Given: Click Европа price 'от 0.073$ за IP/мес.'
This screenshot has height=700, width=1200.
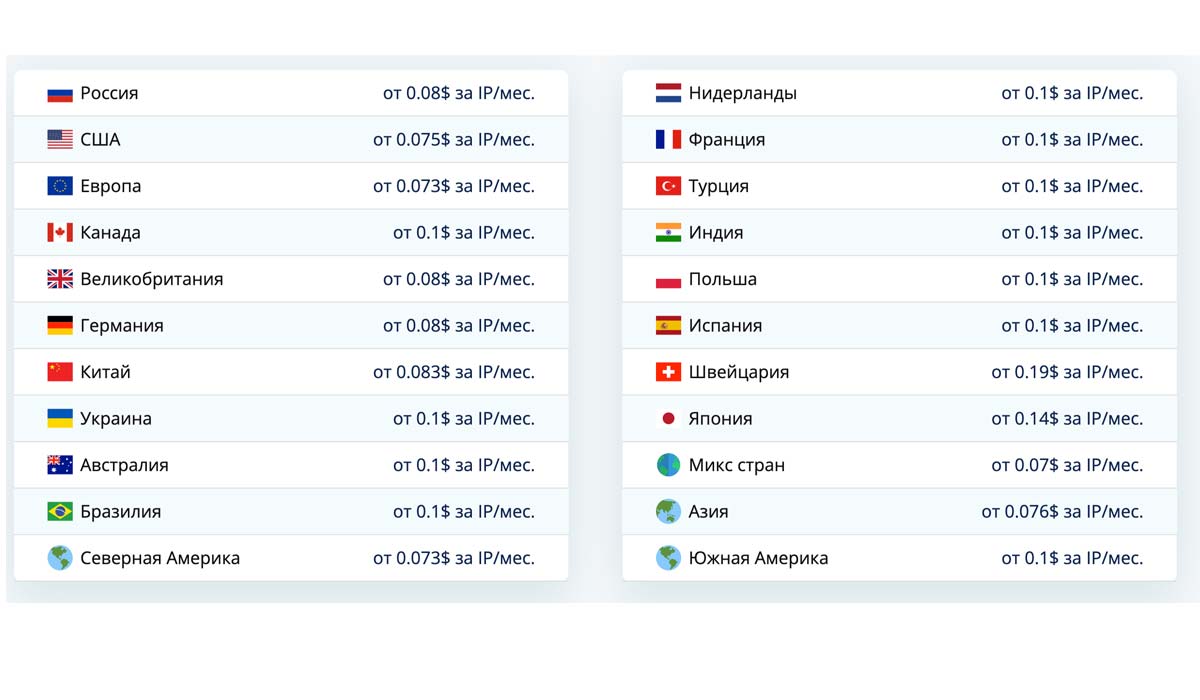Looking at the screenshot, I should pos(453,187).
